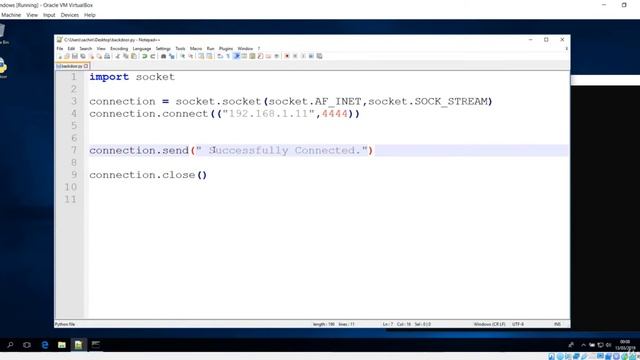Click the Open file toolbar icon

pyautogui.click(x=67, y=56)
